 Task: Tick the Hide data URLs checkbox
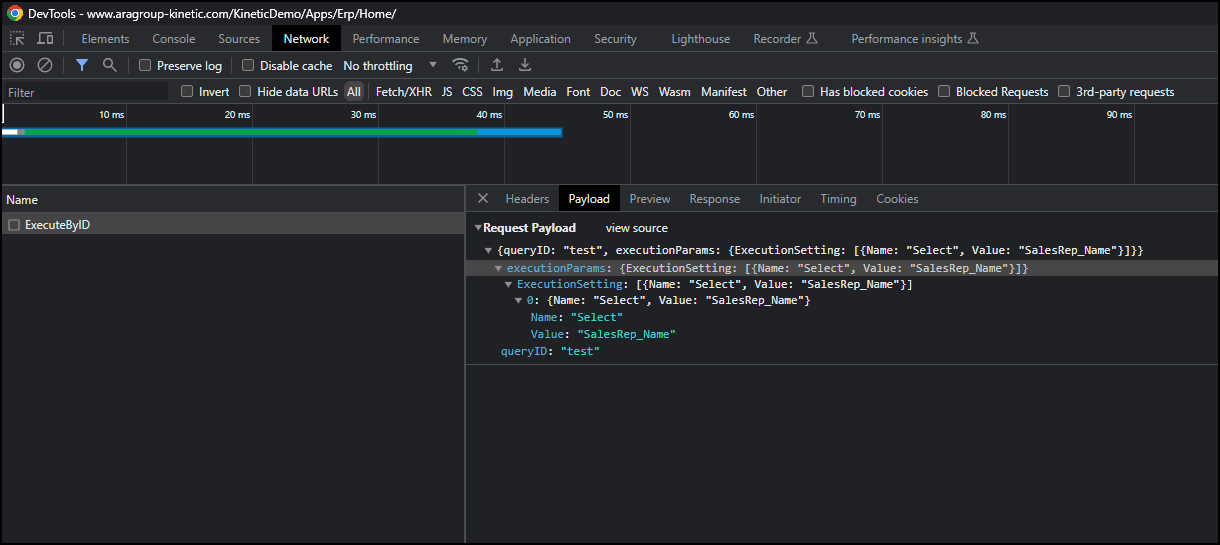246,92
